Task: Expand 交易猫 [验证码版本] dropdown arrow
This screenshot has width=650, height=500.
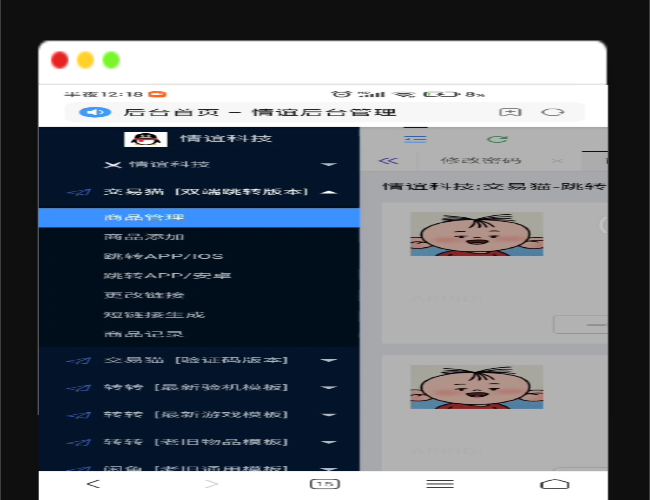Action: (x=329, y=360)
